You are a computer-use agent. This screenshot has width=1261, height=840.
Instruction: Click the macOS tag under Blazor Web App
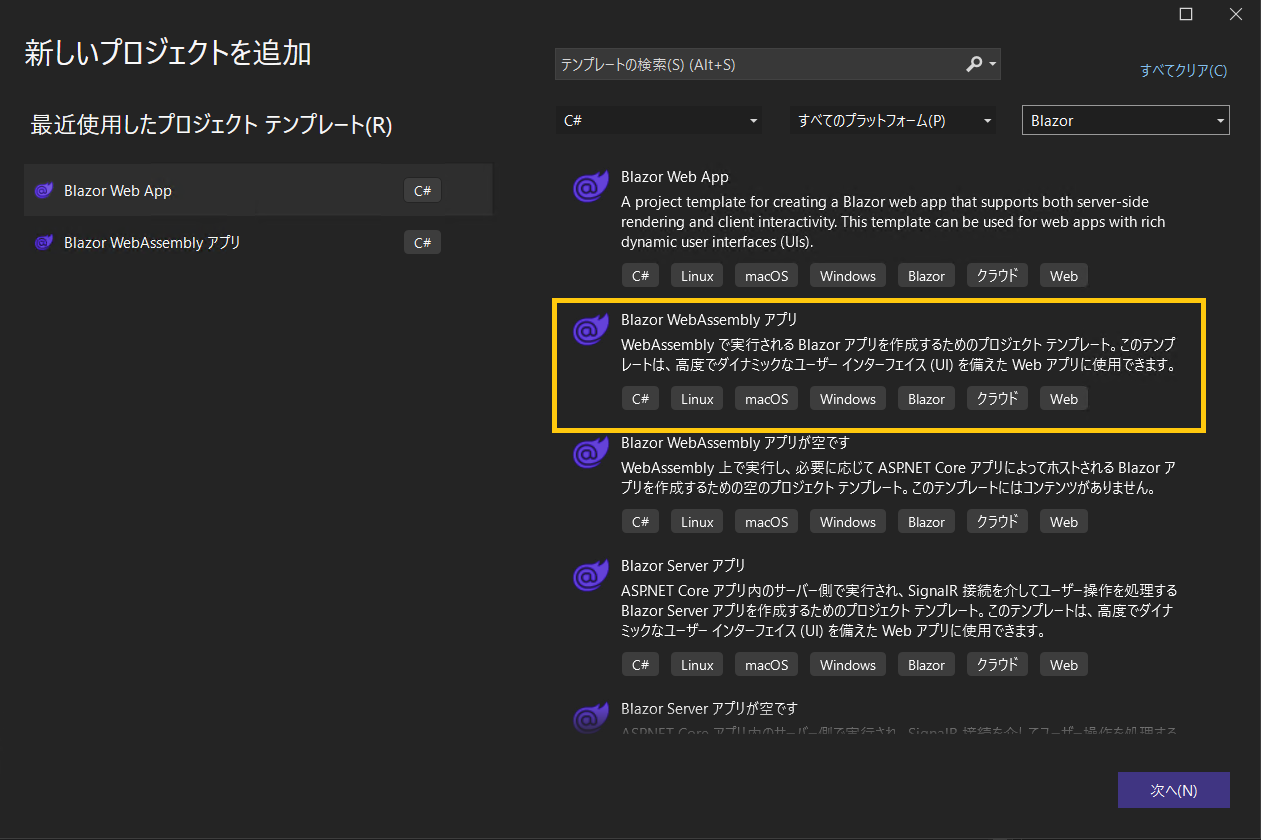pyautogui.click(x=766, y=276)
